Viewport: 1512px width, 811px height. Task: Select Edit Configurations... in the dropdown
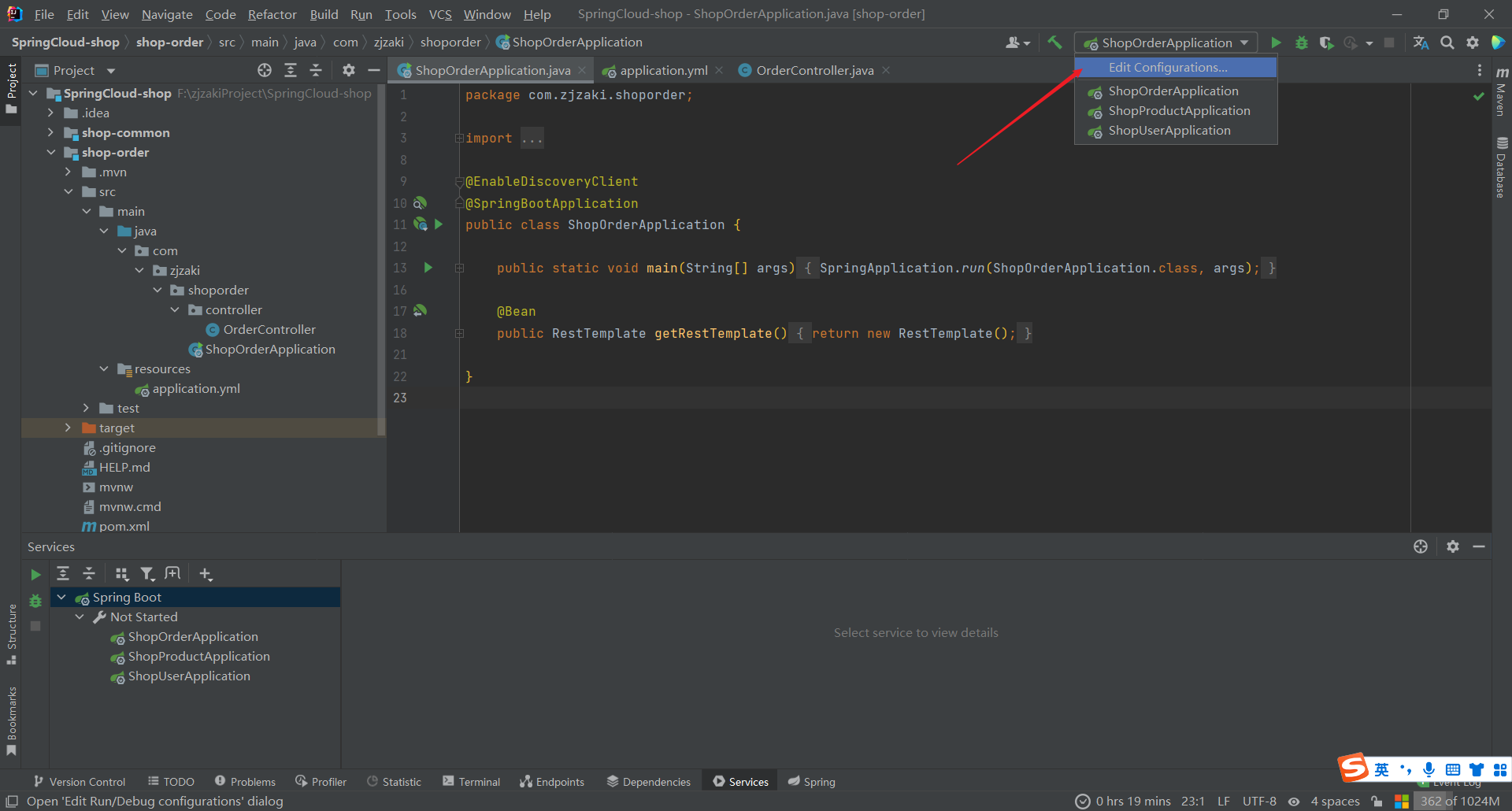(x=1175, y=68)
